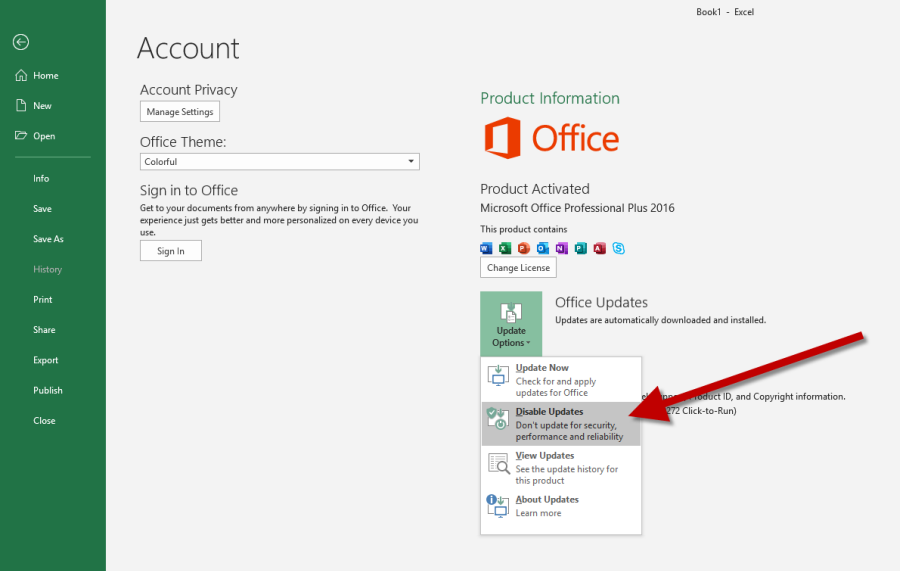Click the 'Product Activated' text
Screen dimensions: 900x571
(x=535, y=189)
